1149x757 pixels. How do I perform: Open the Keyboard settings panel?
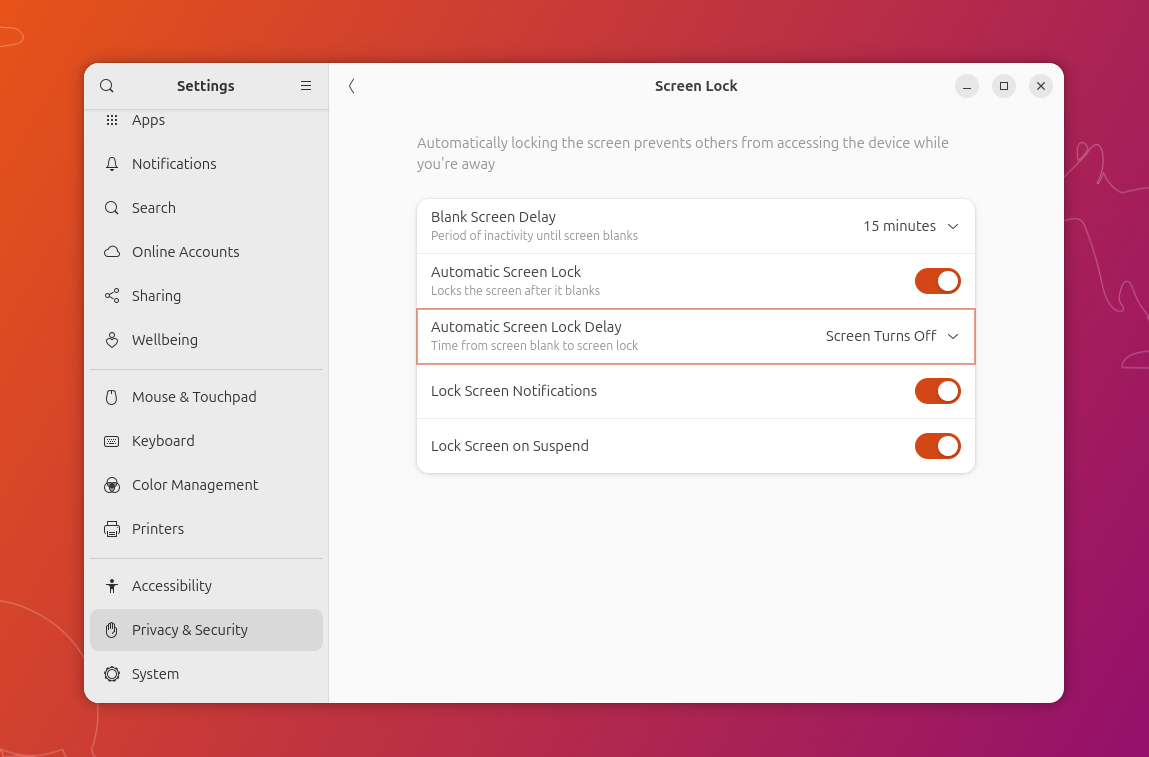(207, 440)
